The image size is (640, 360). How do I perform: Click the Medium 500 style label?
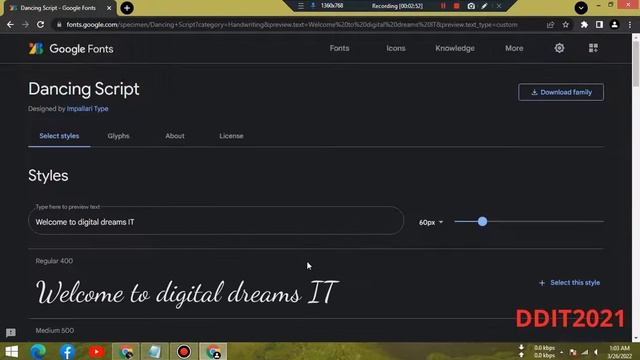[55, 330]
